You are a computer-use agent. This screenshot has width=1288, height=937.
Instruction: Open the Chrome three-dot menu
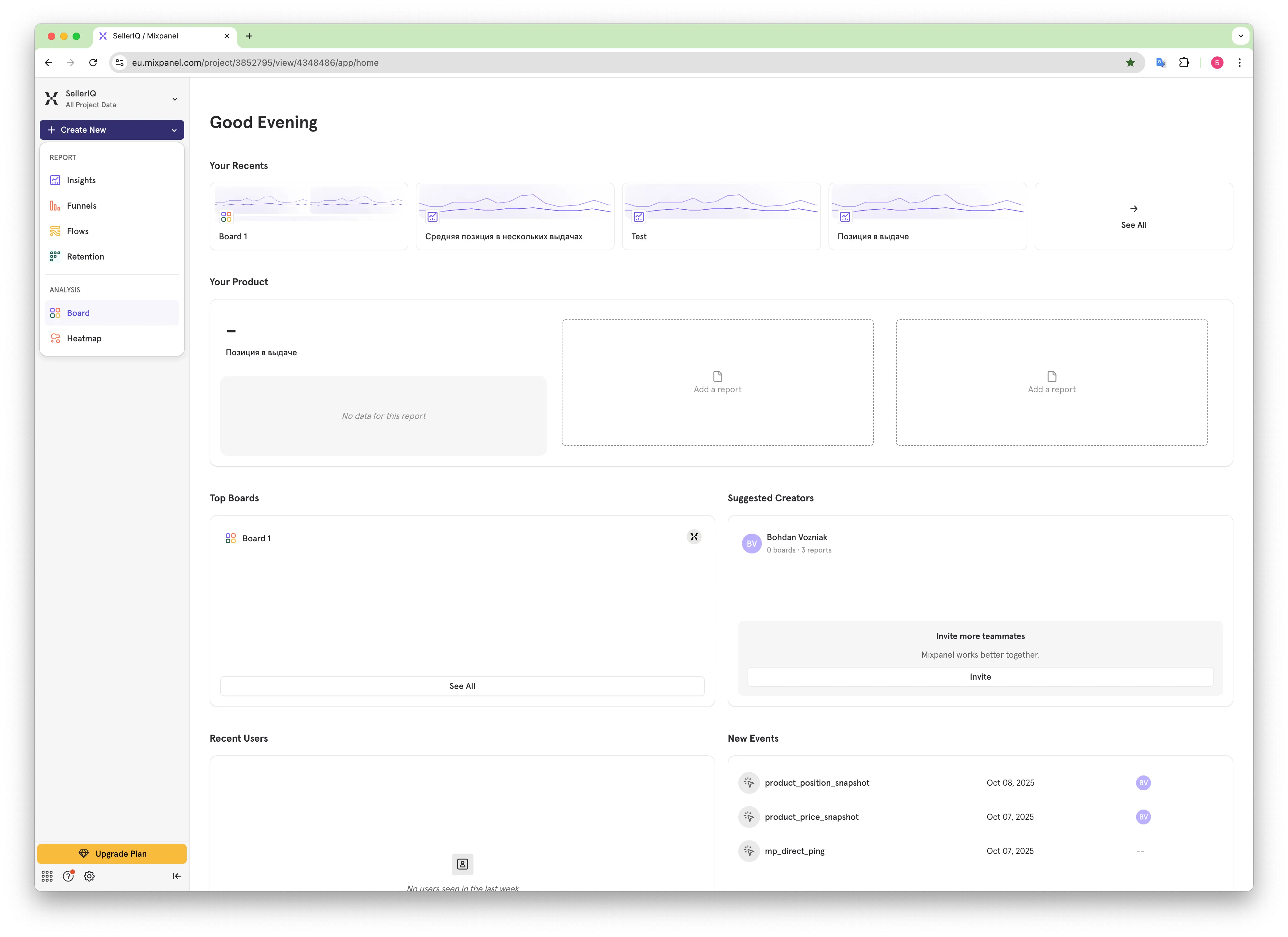pyautogui.click(x=1240, y=63)
